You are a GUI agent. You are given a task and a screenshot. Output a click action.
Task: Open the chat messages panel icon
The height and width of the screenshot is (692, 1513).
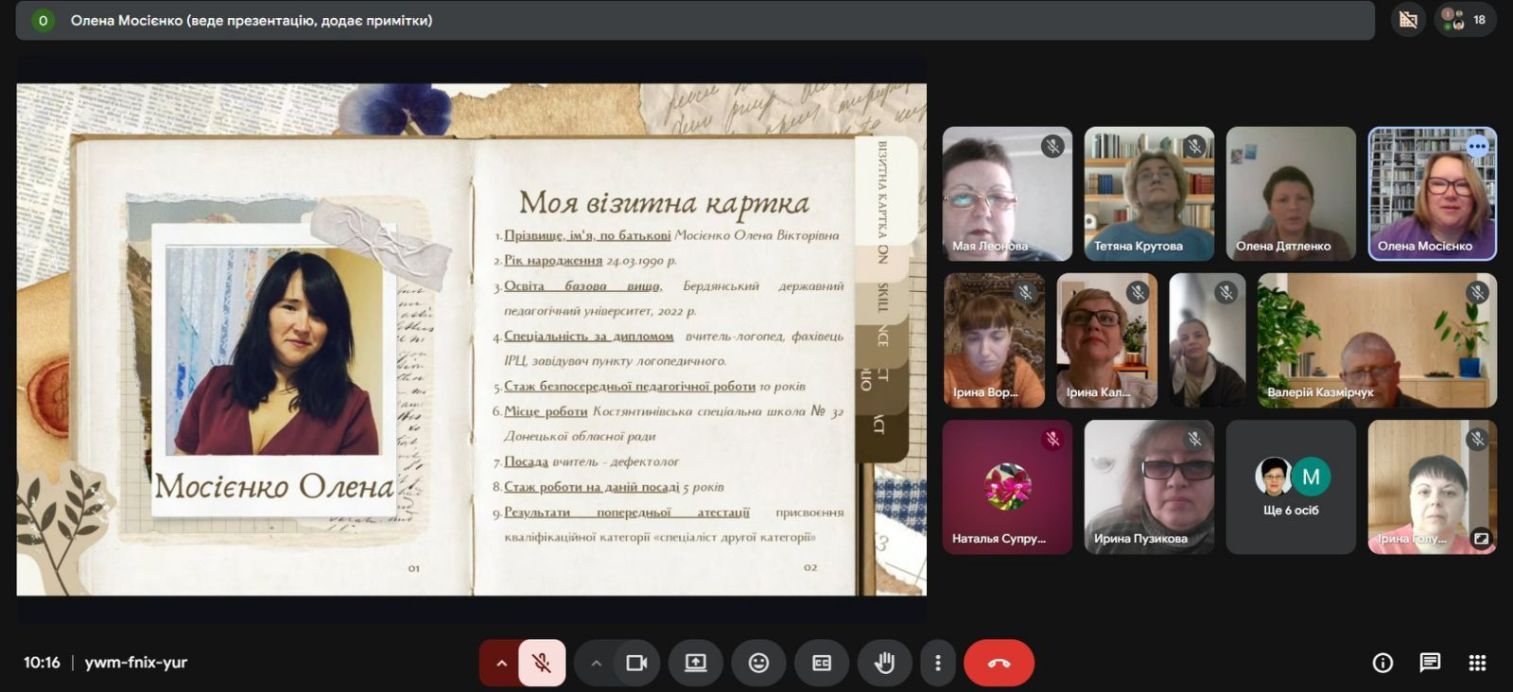click(x=1430, y=662)
